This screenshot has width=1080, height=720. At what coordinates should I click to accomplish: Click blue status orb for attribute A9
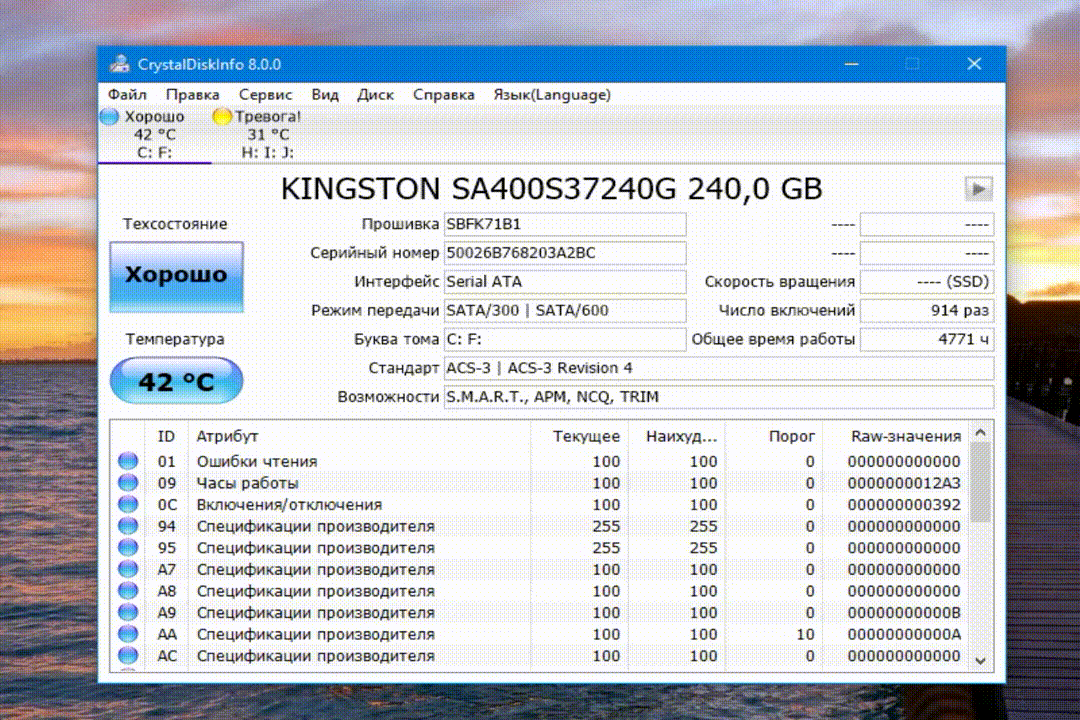click(127, 612)
